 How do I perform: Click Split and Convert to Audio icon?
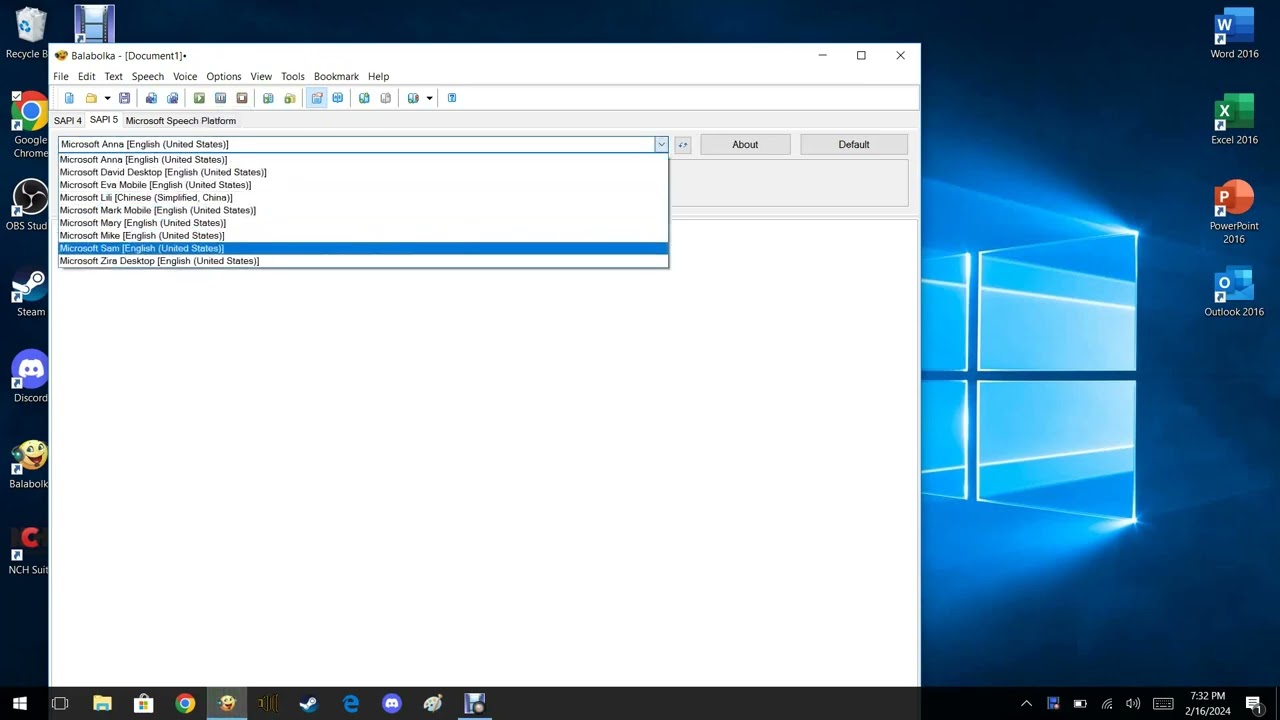coord(173,98)
